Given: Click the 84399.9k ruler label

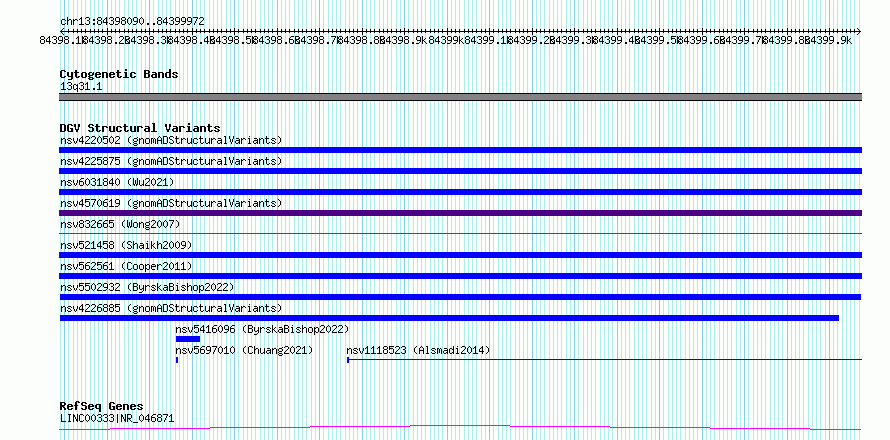Looking at the screenshot, I should [x=829, y=40].
